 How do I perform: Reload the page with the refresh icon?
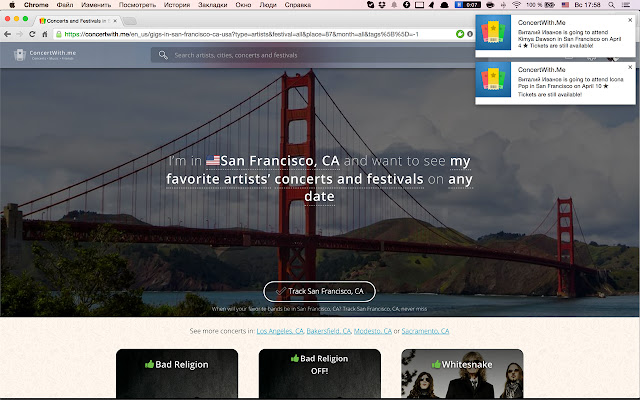(32, 34)
